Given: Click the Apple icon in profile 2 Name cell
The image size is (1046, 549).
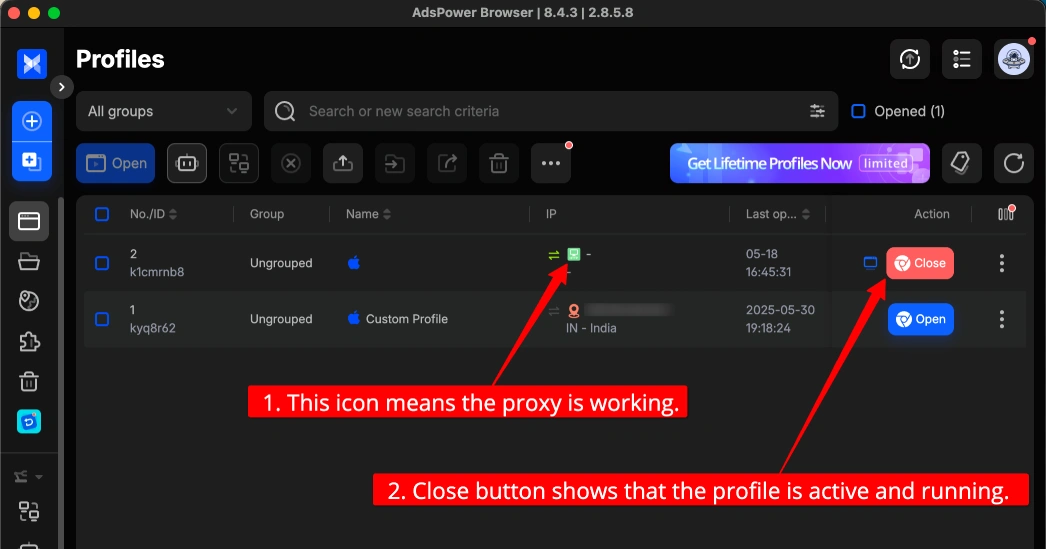Looking at the screenshot, I should (354, 263).
